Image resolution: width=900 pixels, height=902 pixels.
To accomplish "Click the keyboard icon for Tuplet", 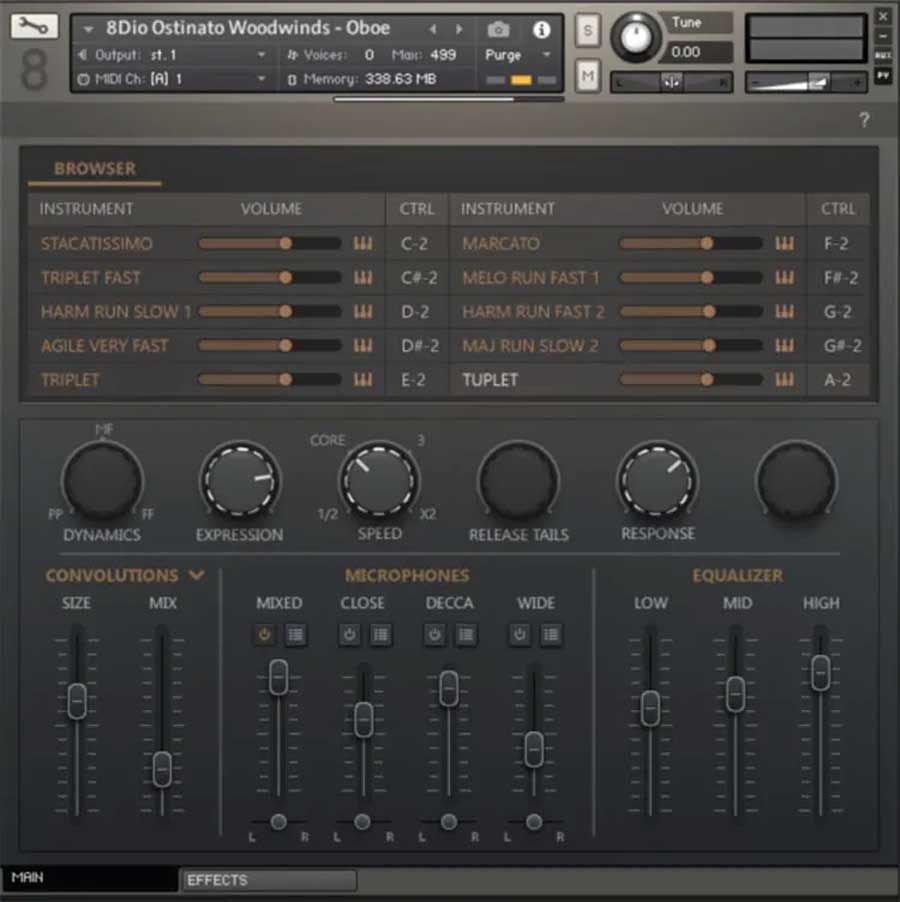I will click(784, 380).
